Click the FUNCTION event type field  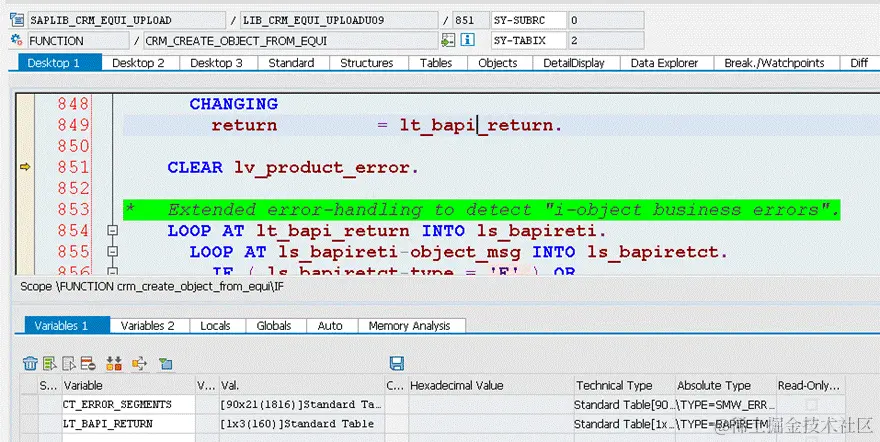point(78,40)
